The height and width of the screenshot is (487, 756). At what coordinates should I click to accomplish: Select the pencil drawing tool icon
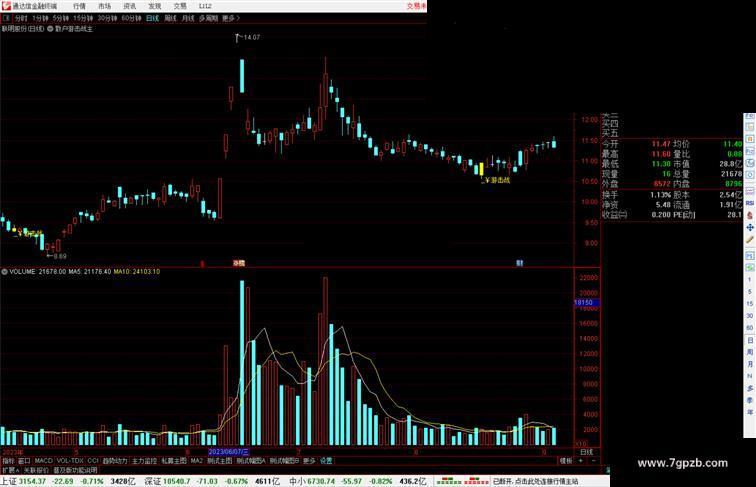pyautogui.click(x=750, y=239)
